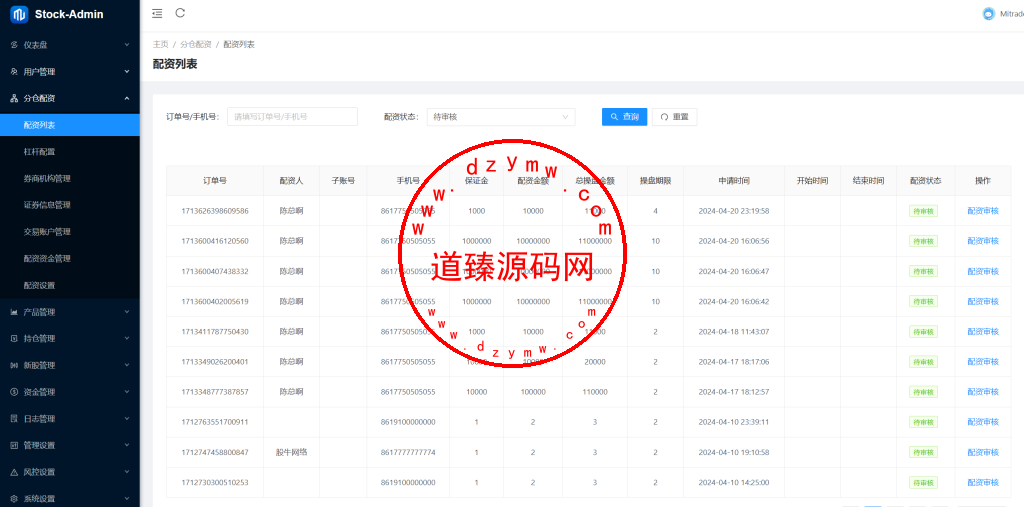Select the 配资列表 menu item
This screenshot has height=507, width=1024.
(x=70, y=125)
